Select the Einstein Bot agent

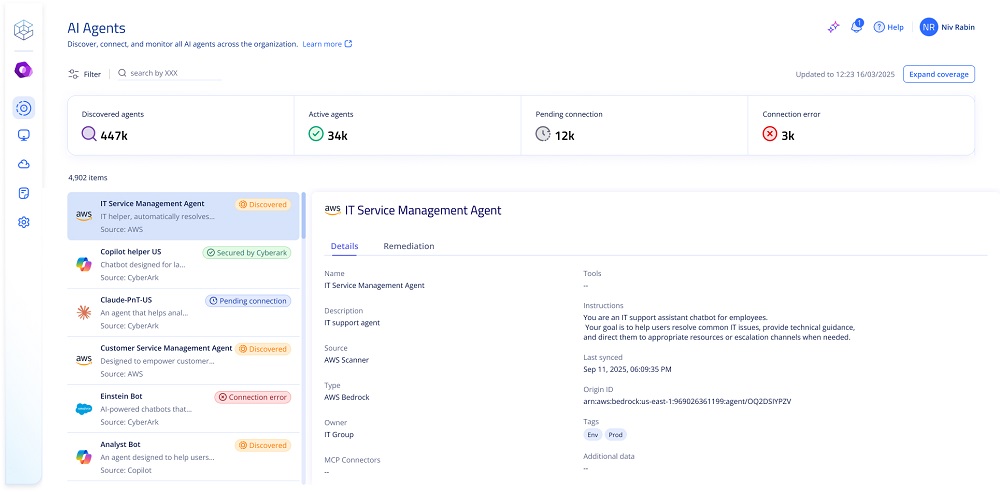point(184,409)
